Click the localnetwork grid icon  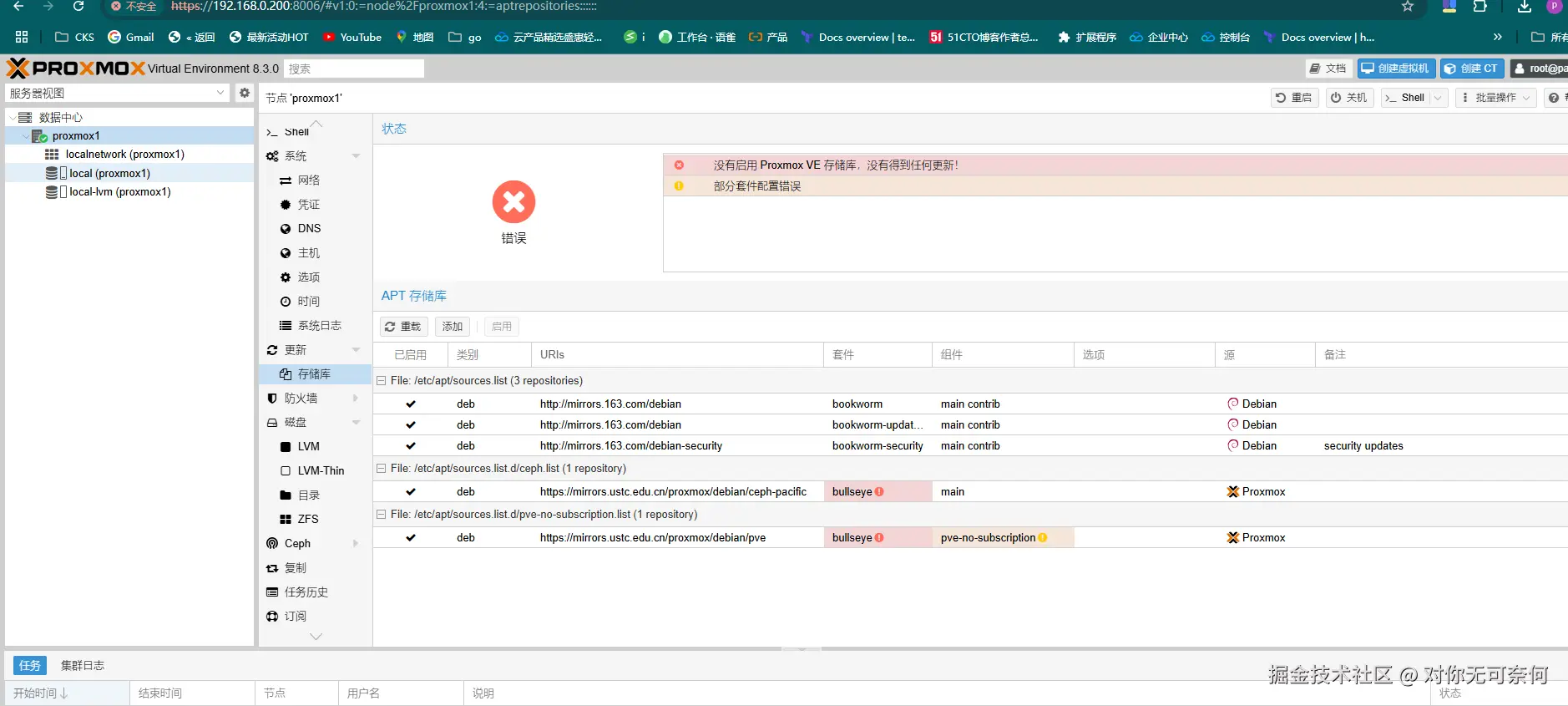click(x=52, y=155)
